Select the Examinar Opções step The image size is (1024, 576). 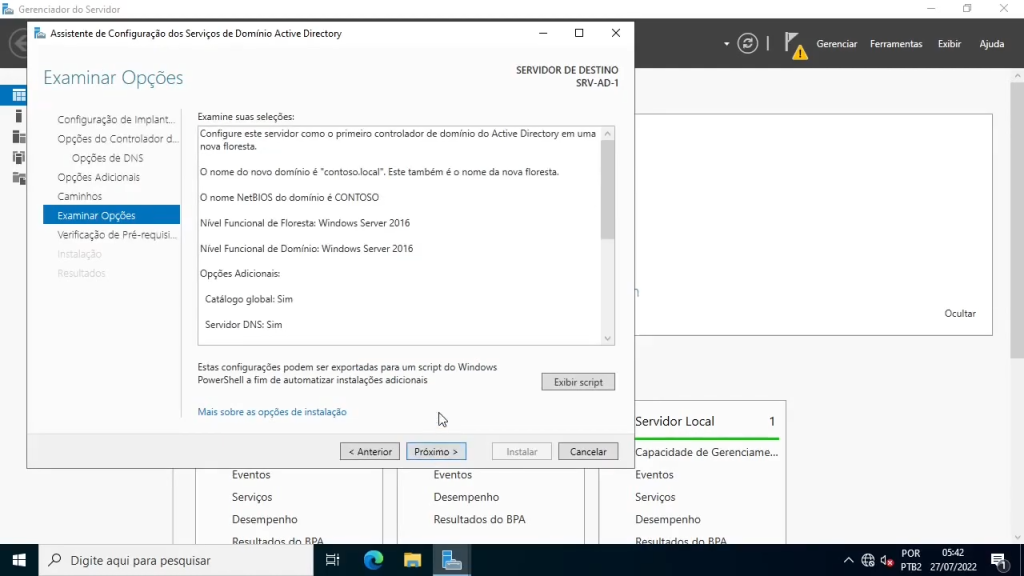tap(112, 215)
